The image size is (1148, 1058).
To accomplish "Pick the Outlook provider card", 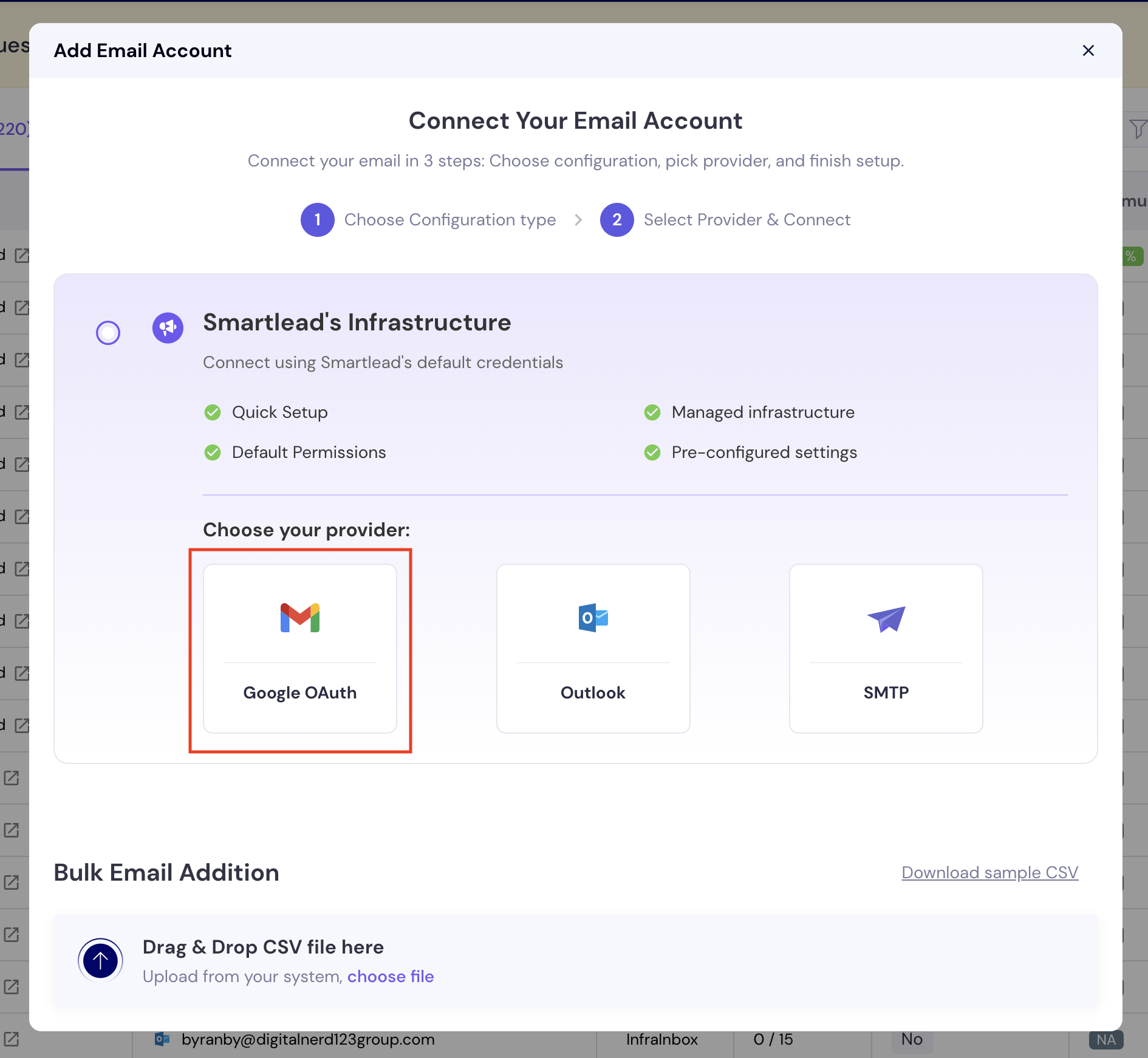I will click(593, 649).
